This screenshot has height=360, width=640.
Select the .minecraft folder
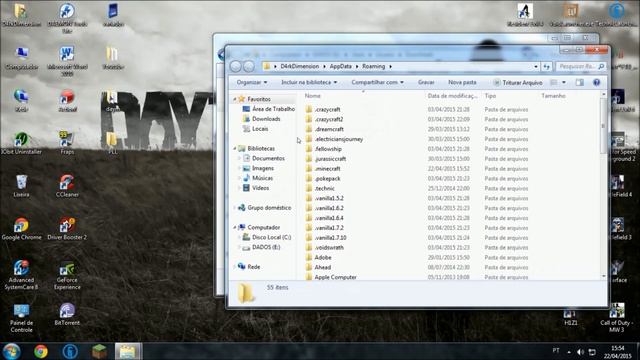click(x=327, y=169)
